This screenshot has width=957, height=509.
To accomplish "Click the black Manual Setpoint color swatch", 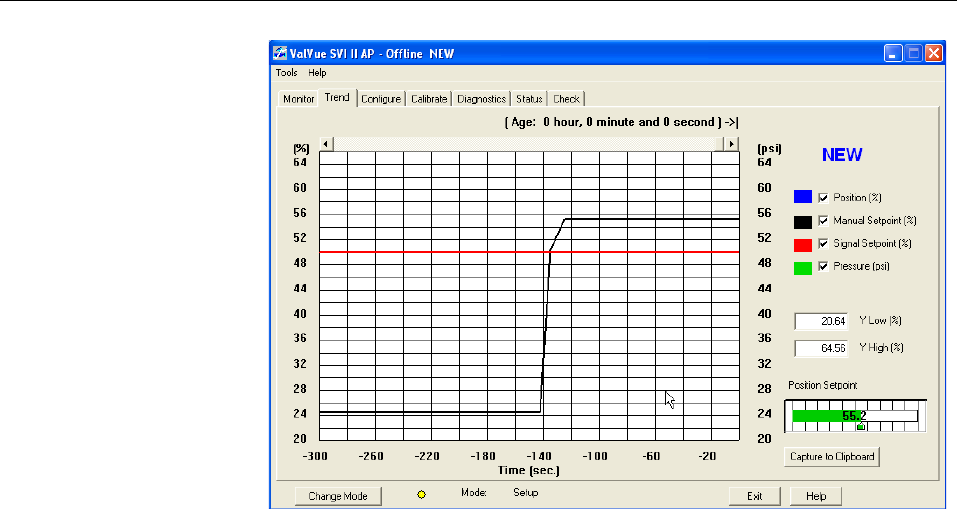I will (x=803, y=222).
